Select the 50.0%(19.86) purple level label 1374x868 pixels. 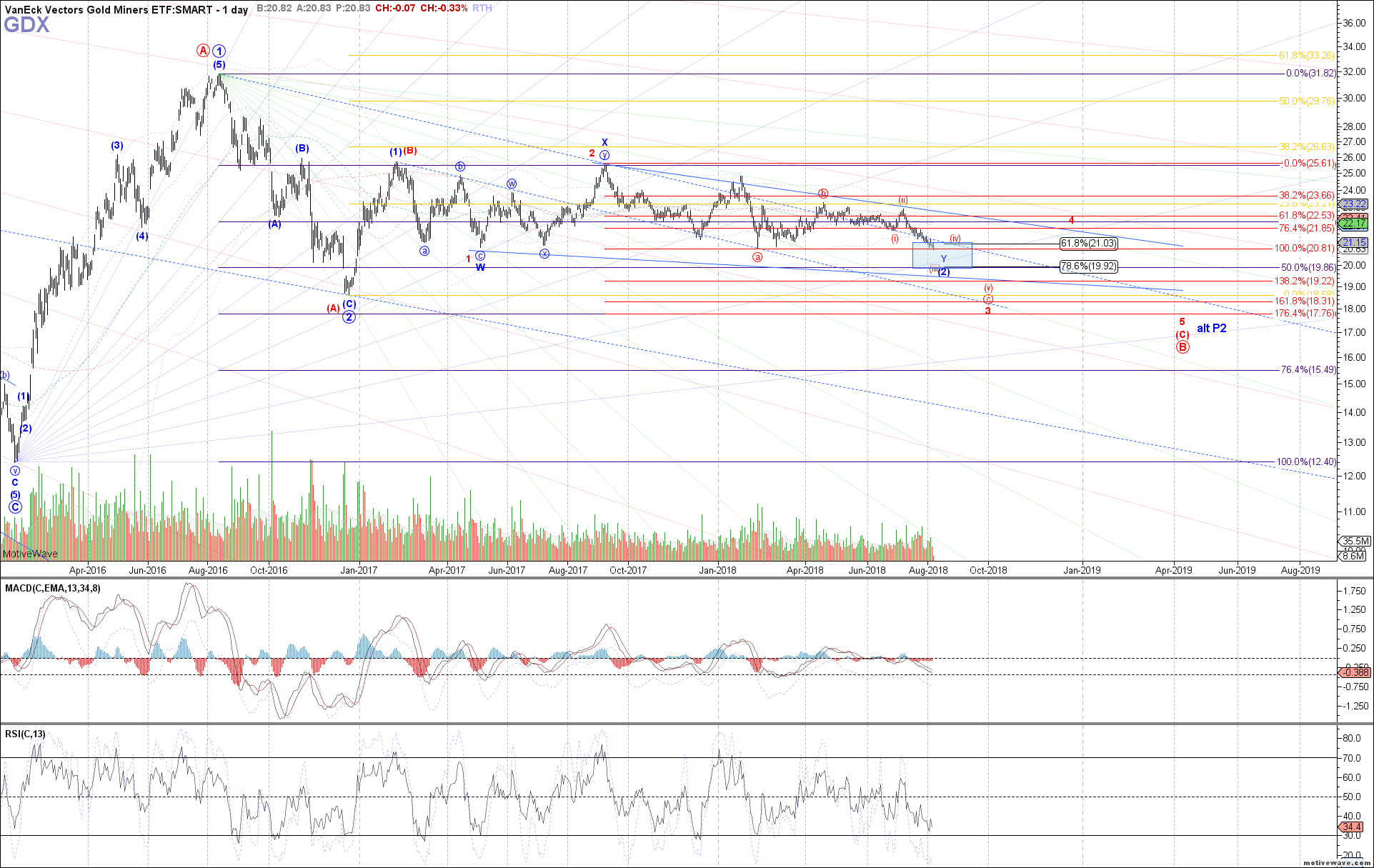tap(1308, 268)
